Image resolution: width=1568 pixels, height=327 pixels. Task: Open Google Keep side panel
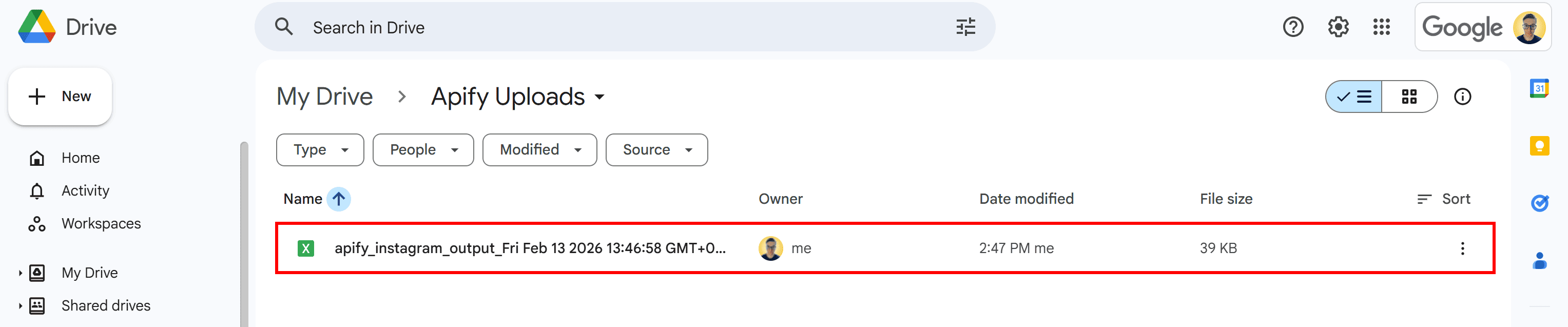click(1539, 146)
